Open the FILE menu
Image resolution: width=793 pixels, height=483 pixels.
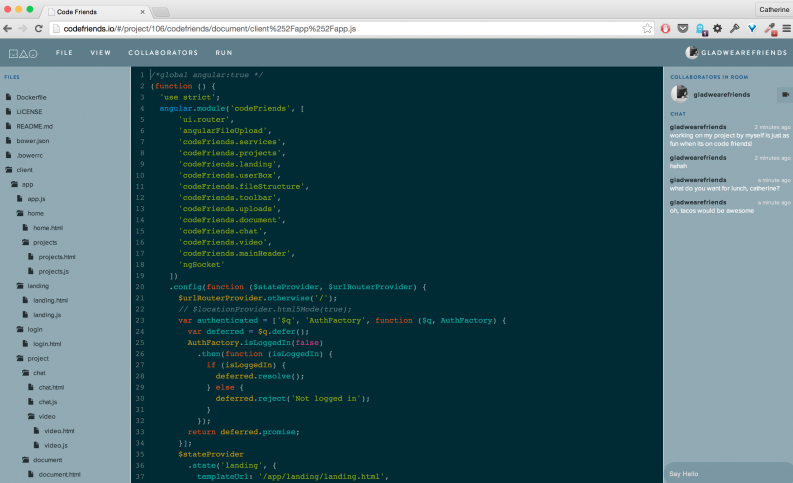pos(64,53)
